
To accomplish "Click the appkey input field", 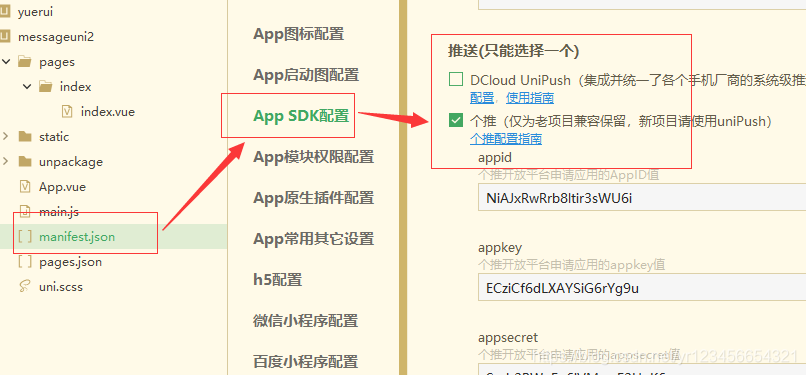I will click(x=642, y=288).
